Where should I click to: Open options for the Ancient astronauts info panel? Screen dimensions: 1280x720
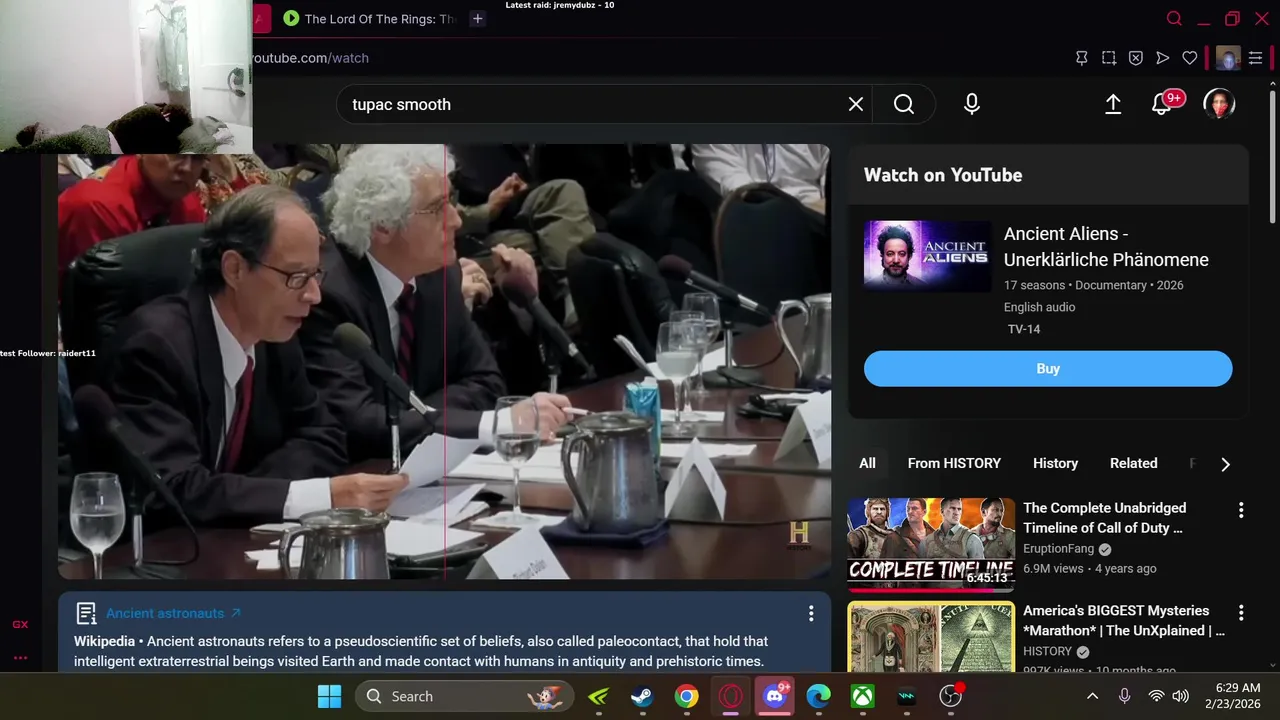811,613
